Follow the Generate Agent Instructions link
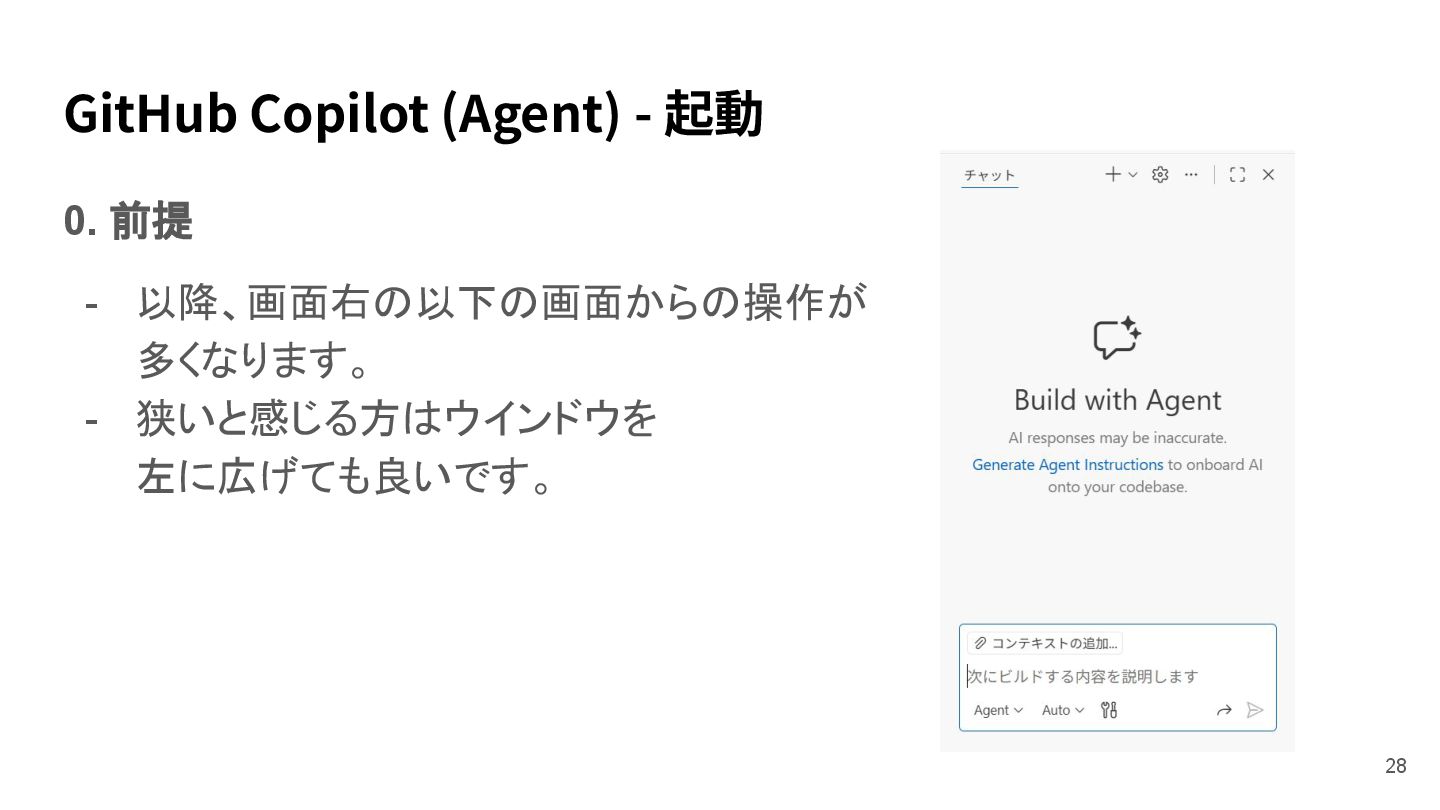The height and width of the screenshot is (810, 1440). coord(1067,465)
